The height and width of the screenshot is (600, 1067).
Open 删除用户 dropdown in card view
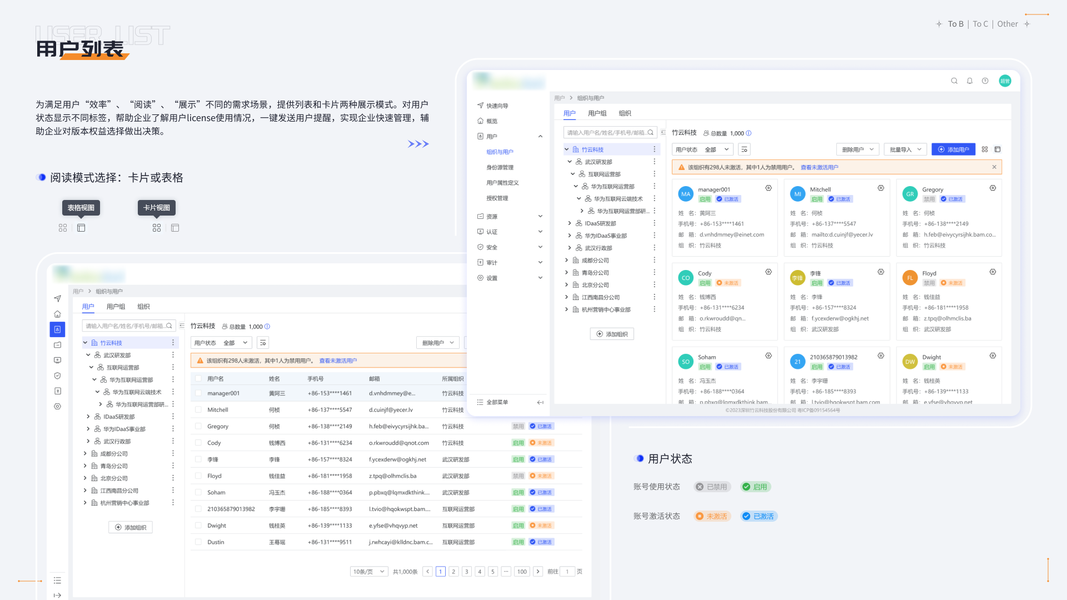click(x=857, y=149)
